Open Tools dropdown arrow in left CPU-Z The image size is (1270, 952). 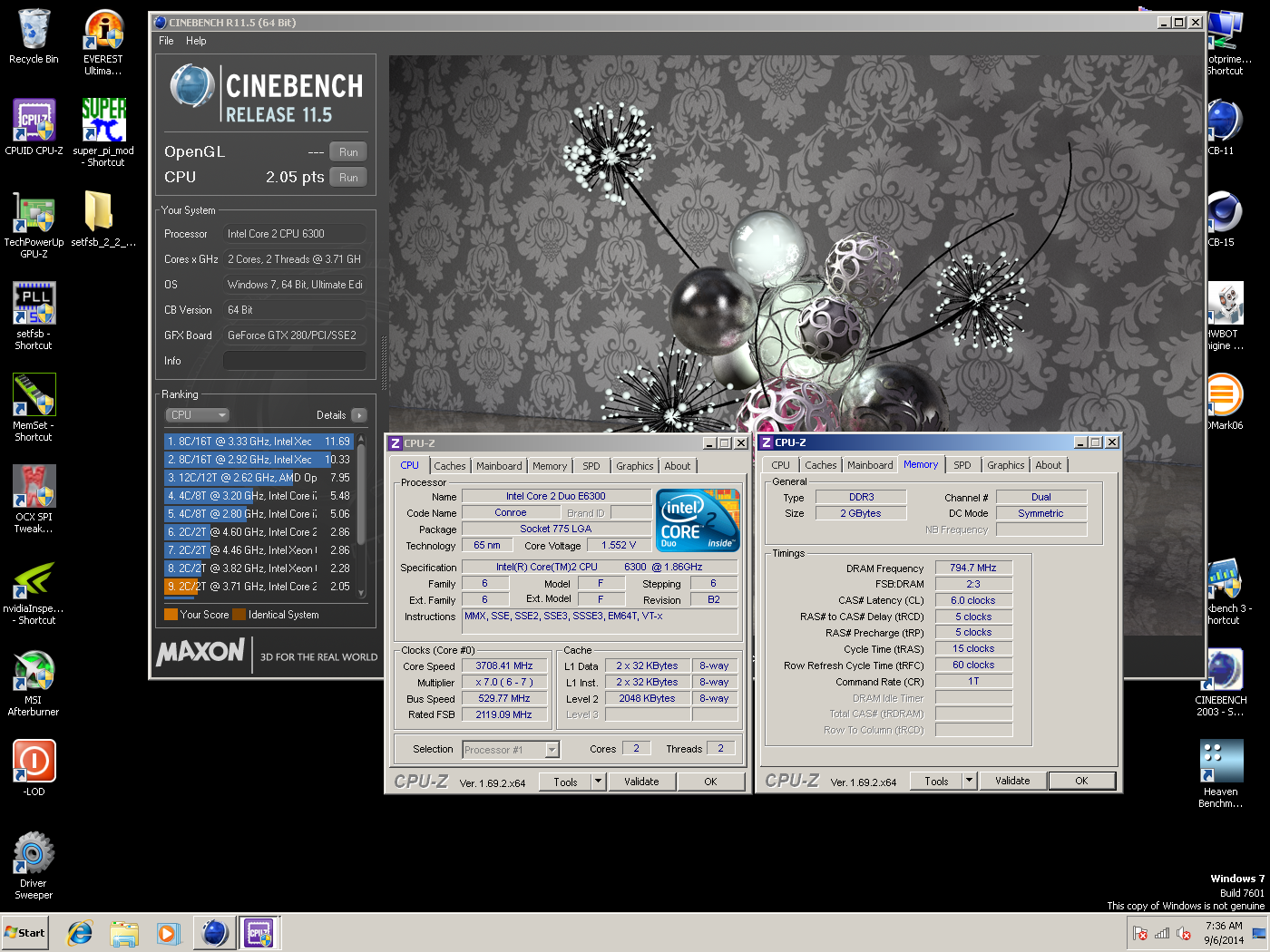pos(598,782)
